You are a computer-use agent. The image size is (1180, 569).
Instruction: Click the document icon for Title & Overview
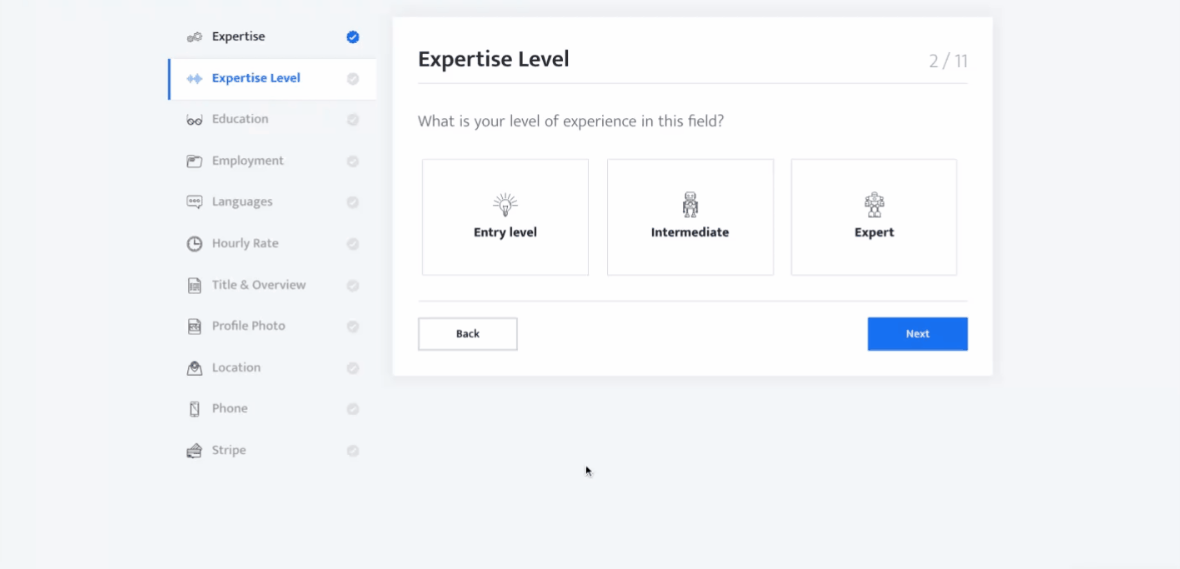(x=194, y=285)
